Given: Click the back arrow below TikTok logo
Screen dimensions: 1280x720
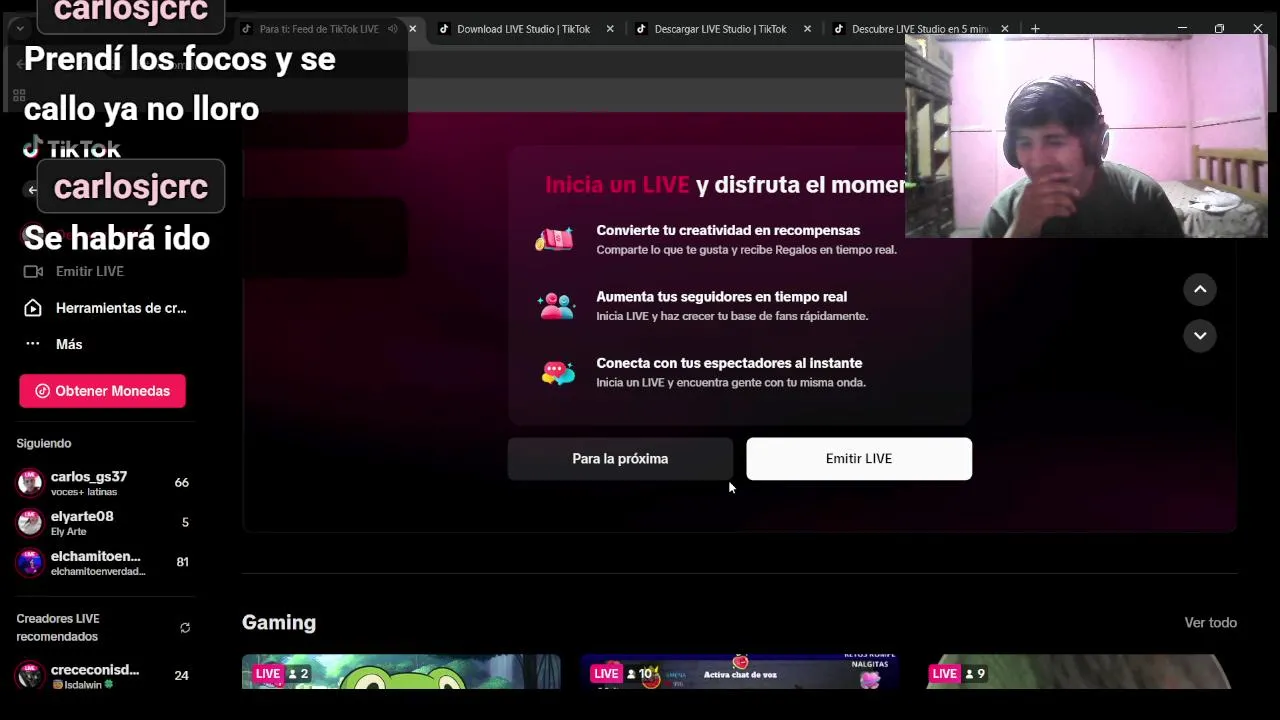Looking at the screenshot, I should [33, 190].
